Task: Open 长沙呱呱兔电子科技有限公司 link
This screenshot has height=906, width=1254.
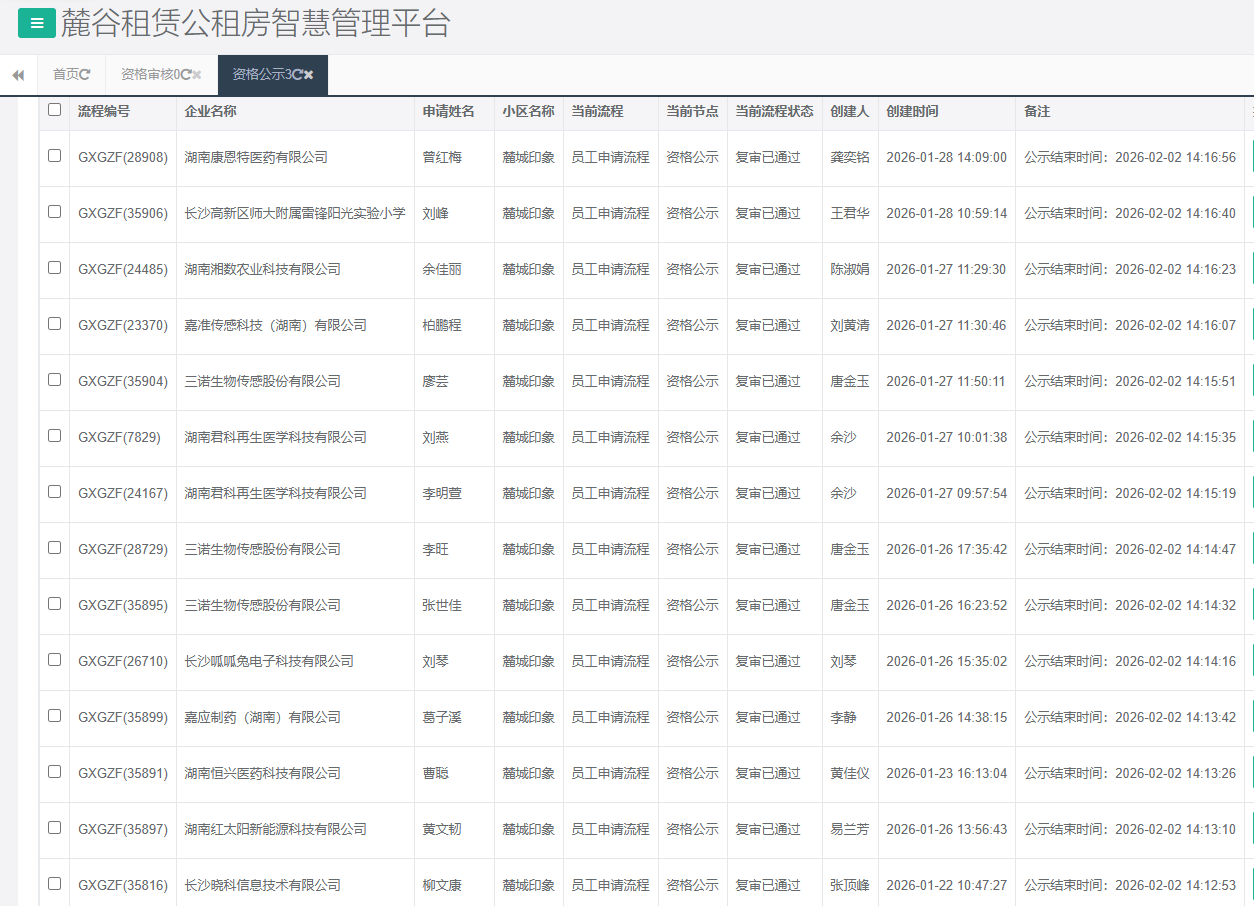Action: coord(269,661)
